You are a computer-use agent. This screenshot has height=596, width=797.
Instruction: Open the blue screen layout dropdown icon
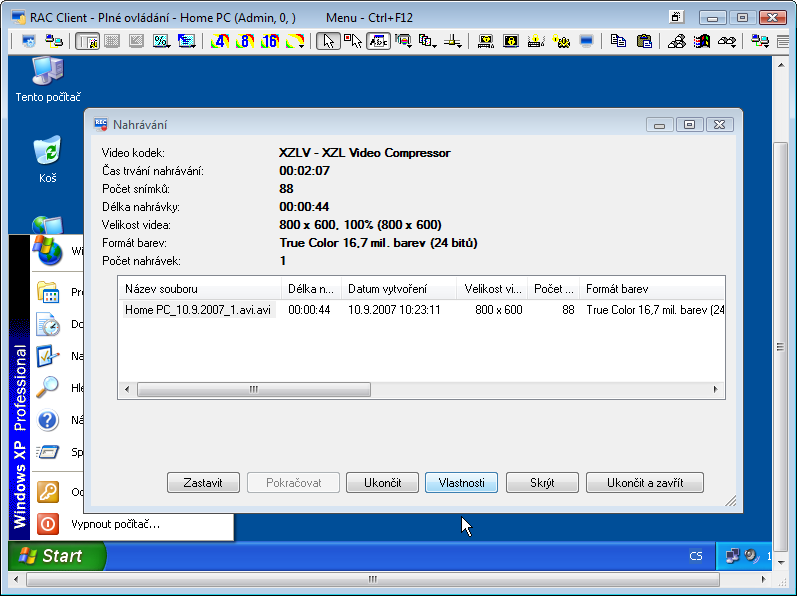coord(187,41)
